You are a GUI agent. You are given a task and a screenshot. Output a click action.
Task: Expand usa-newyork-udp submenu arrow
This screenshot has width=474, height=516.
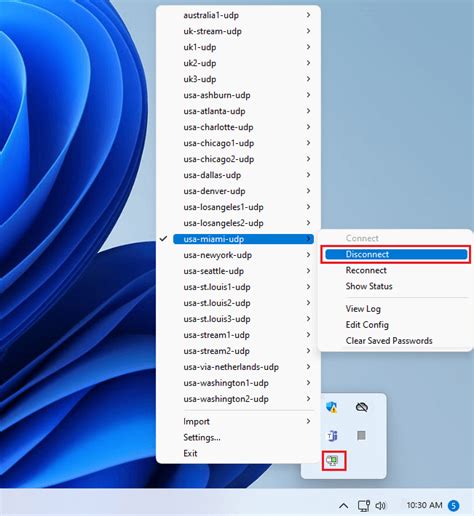[308, 255]
